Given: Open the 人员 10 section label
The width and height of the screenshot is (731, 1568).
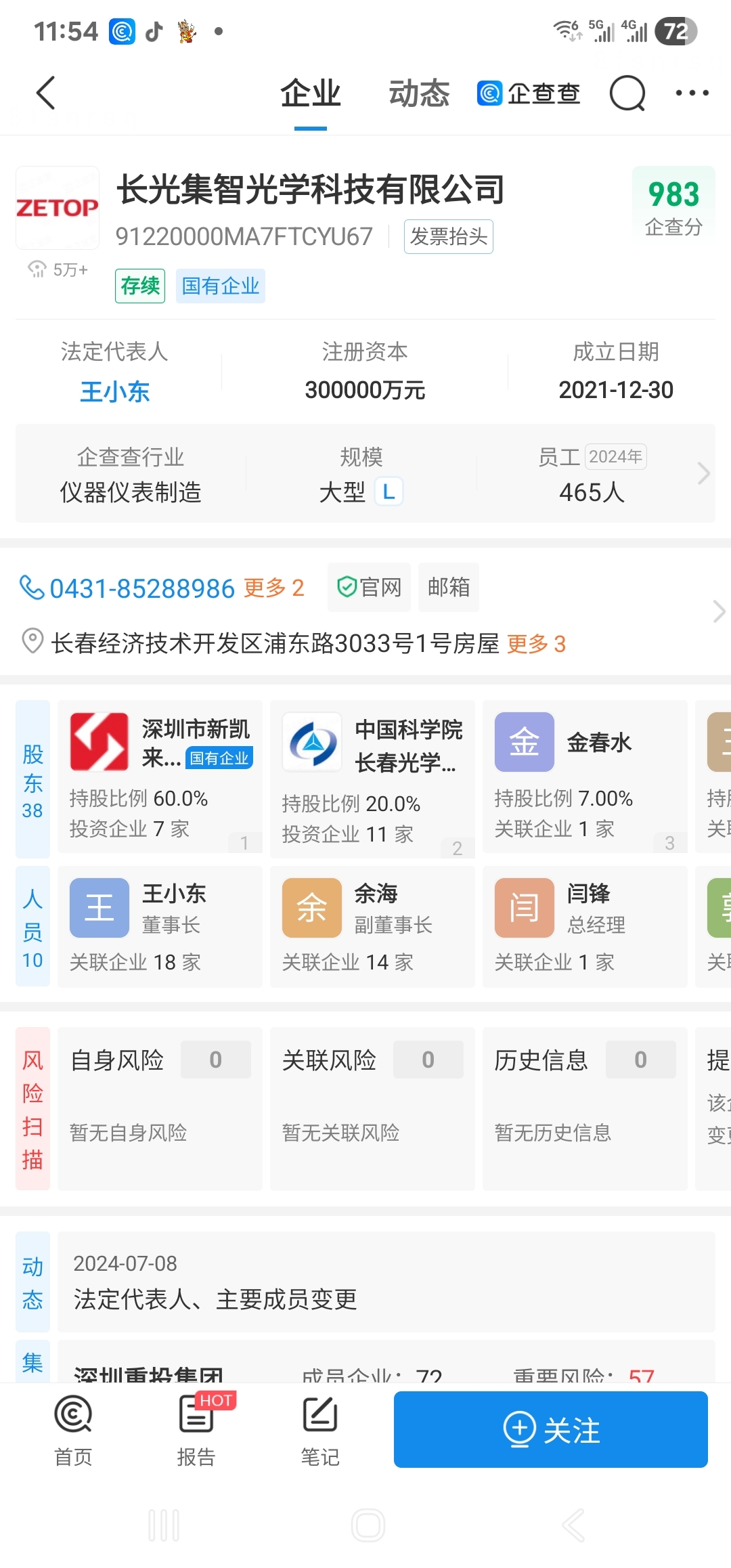Looking at the screenshot, I should 32,926.
